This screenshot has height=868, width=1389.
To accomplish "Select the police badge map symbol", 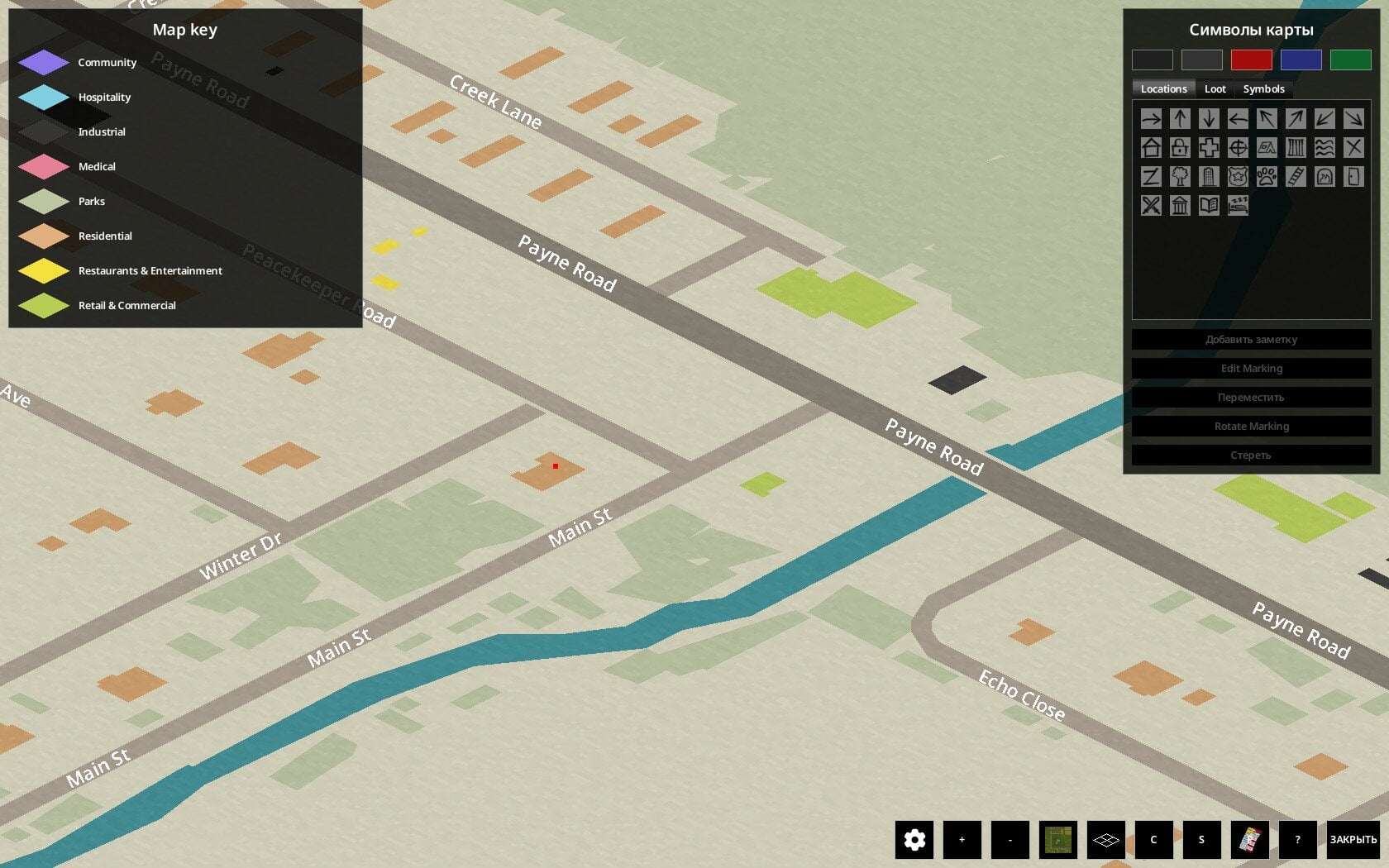I will [x=1238, y=177].
